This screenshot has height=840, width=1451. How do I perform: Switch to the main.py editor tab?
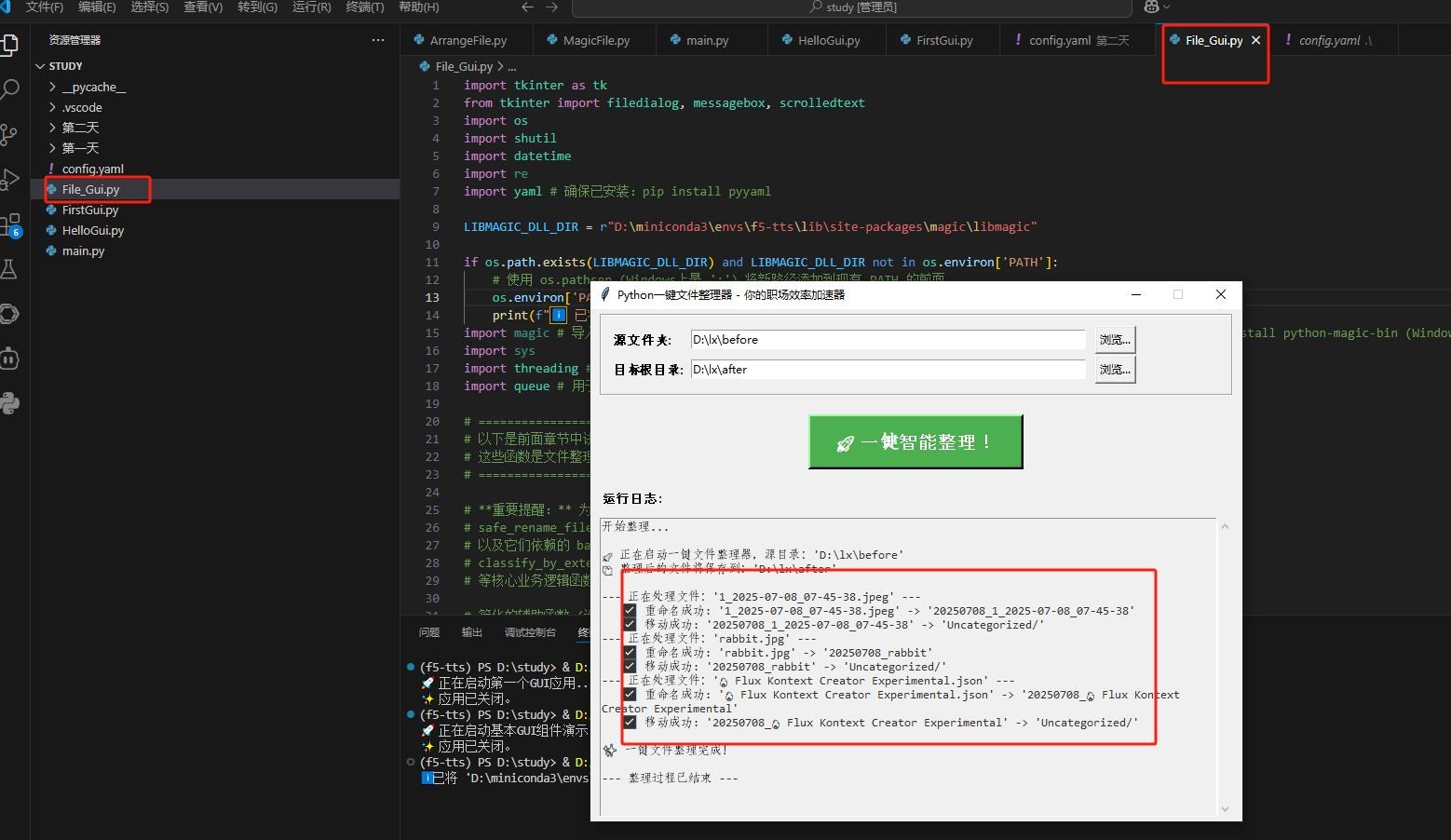coord(707,40)
